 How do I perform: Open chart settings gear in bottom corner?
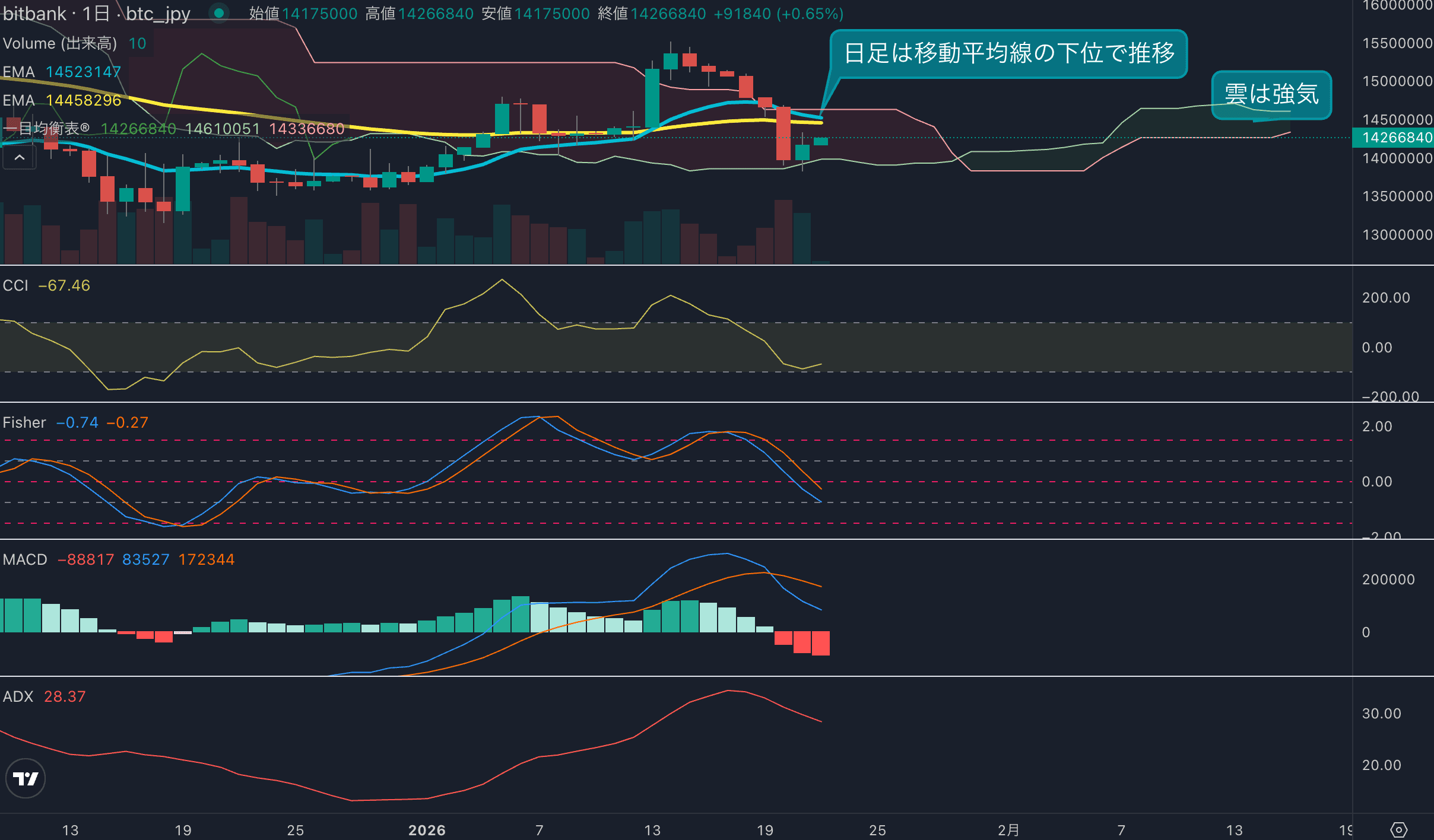(x=1399, y=829)
